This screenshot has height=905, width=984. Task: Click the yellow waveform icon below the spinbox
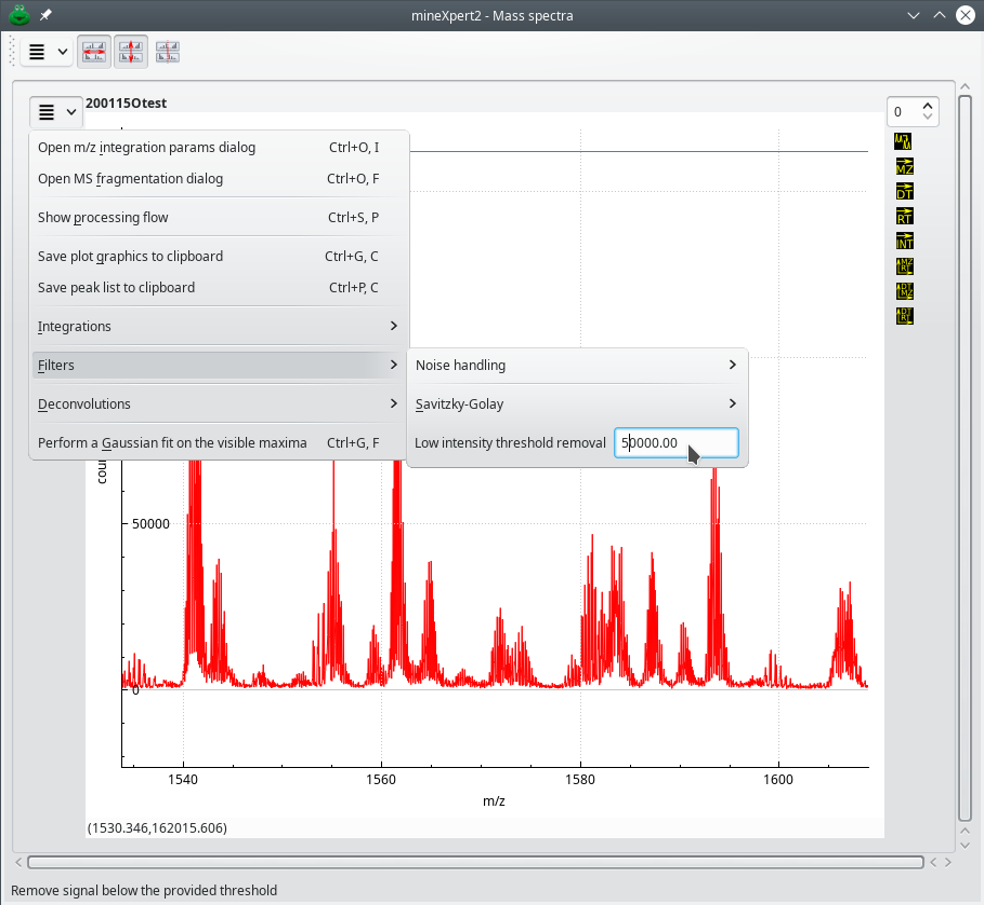point(903,142)
